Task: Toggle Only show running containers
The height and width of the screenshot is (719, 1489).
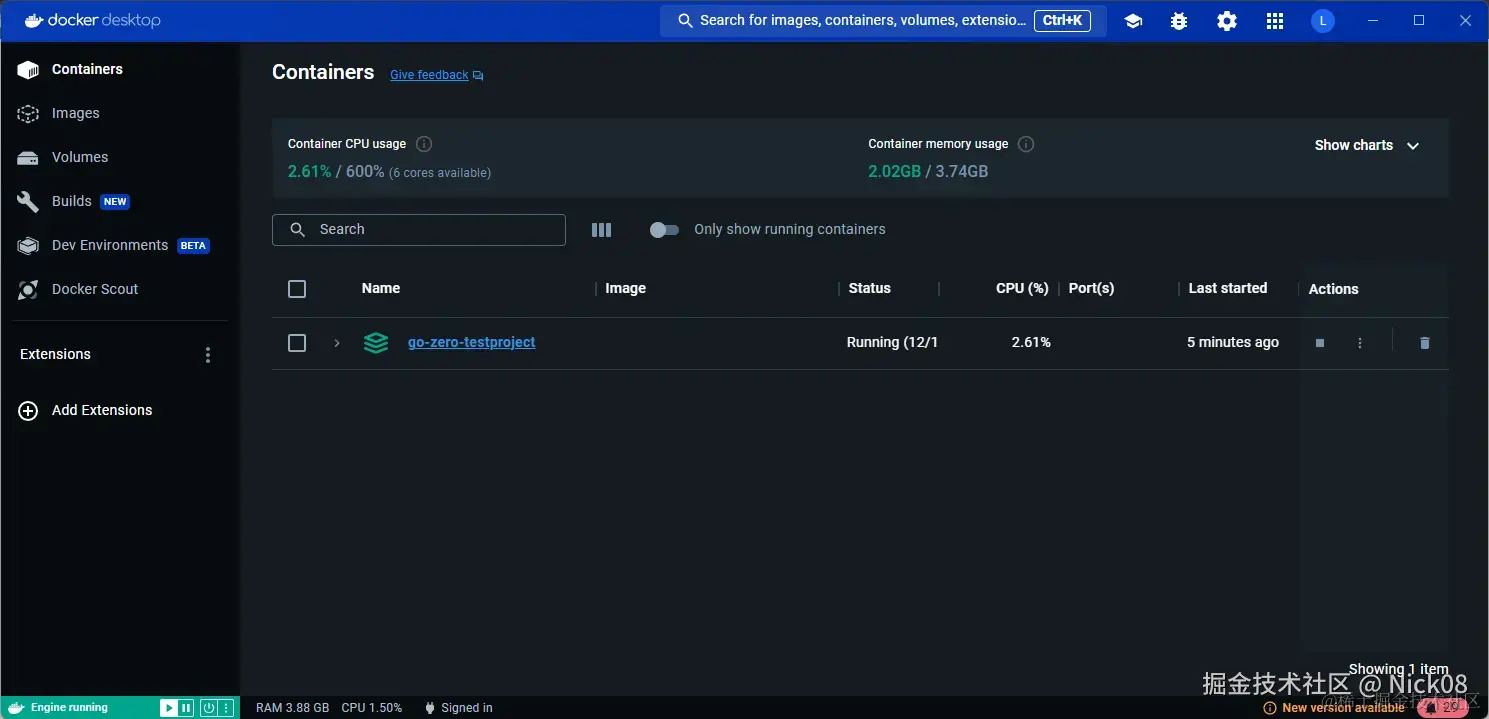Action: (x=663, y=230)
